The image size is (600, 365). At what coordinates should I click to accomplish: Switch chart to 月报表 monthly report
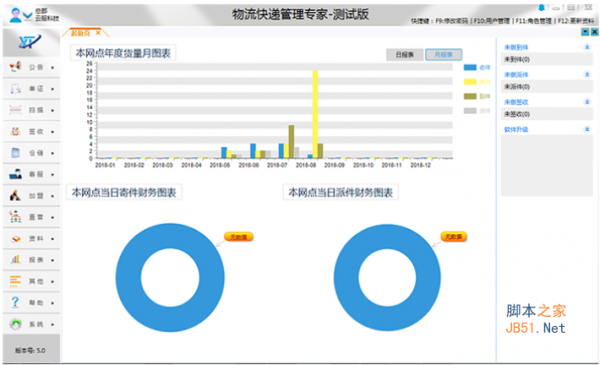pos(443,55)
